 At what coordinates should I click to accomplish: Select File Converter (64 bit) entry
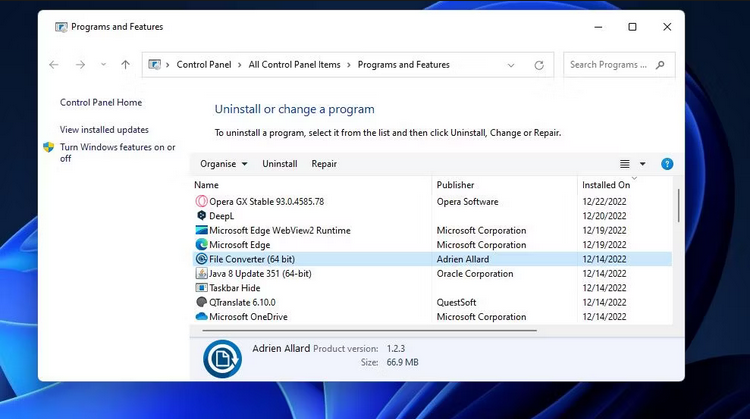click(x=252, y=259)
